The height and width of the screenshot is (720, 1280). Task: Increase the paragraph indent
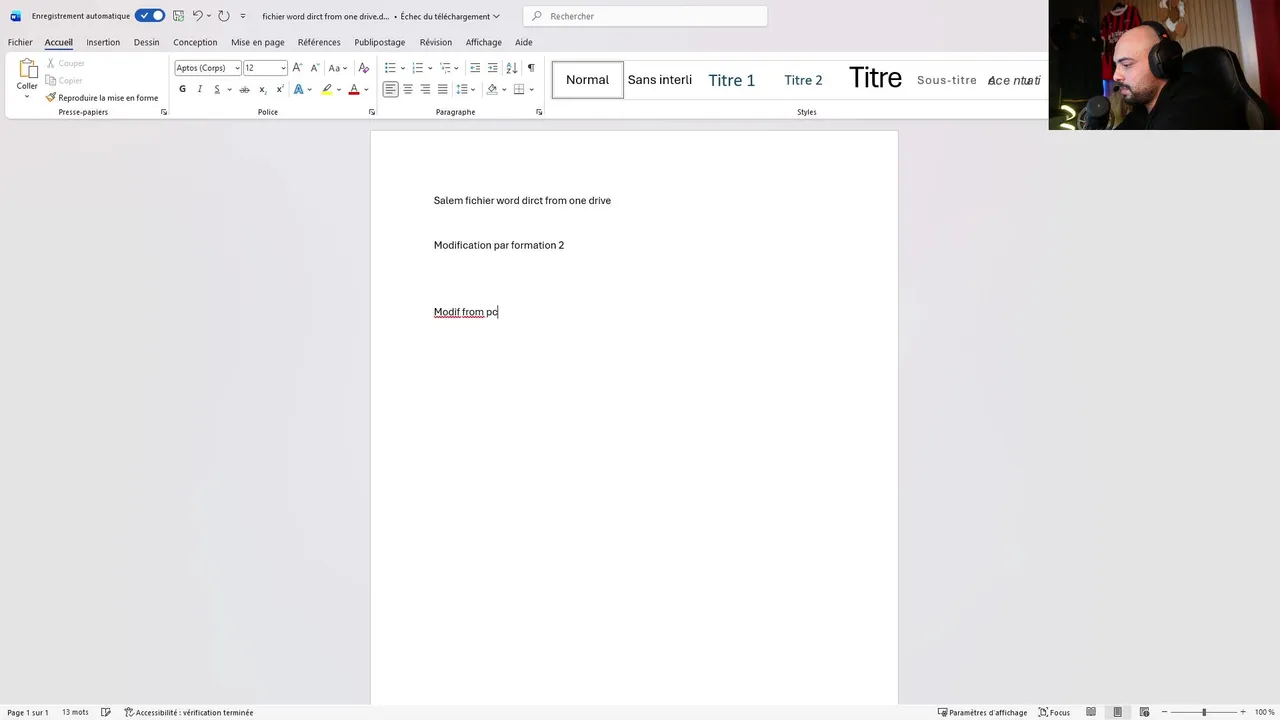492,68
